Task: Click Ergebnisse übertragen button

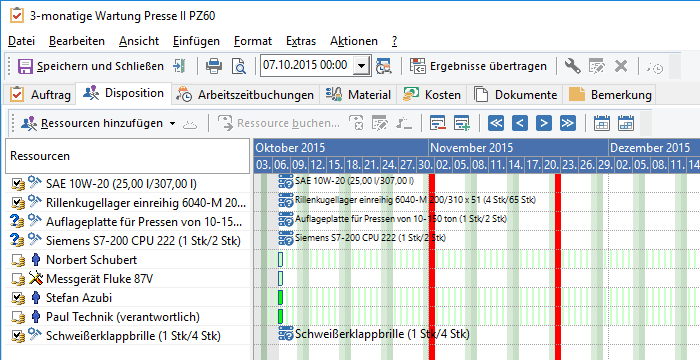Action: pyautogui.click(x=479, y=67)
